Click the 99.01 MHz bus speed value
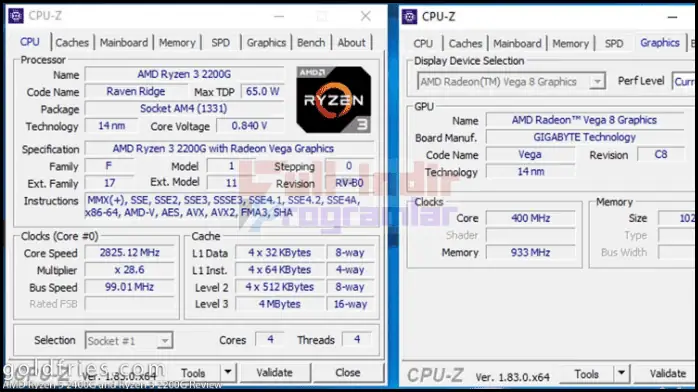The height and width of the screenshot is (392, 698). pos(130,287)
